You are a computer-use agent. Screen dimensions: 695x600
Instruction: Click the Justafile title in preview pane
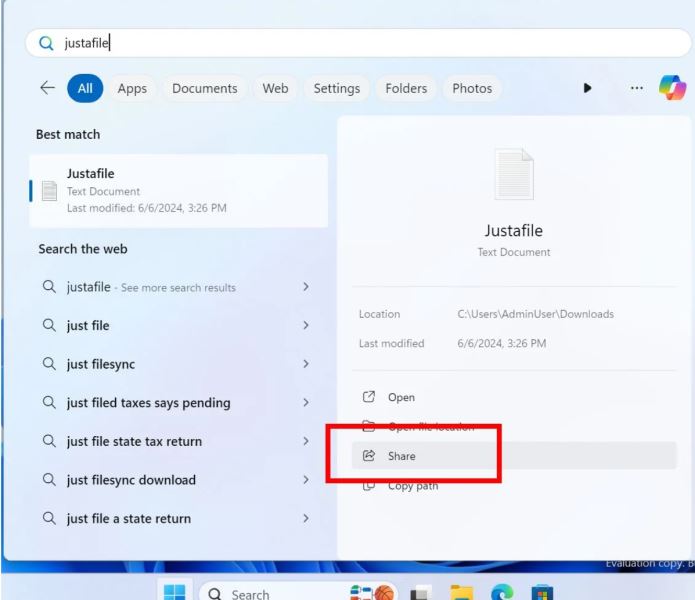[513, 230]
